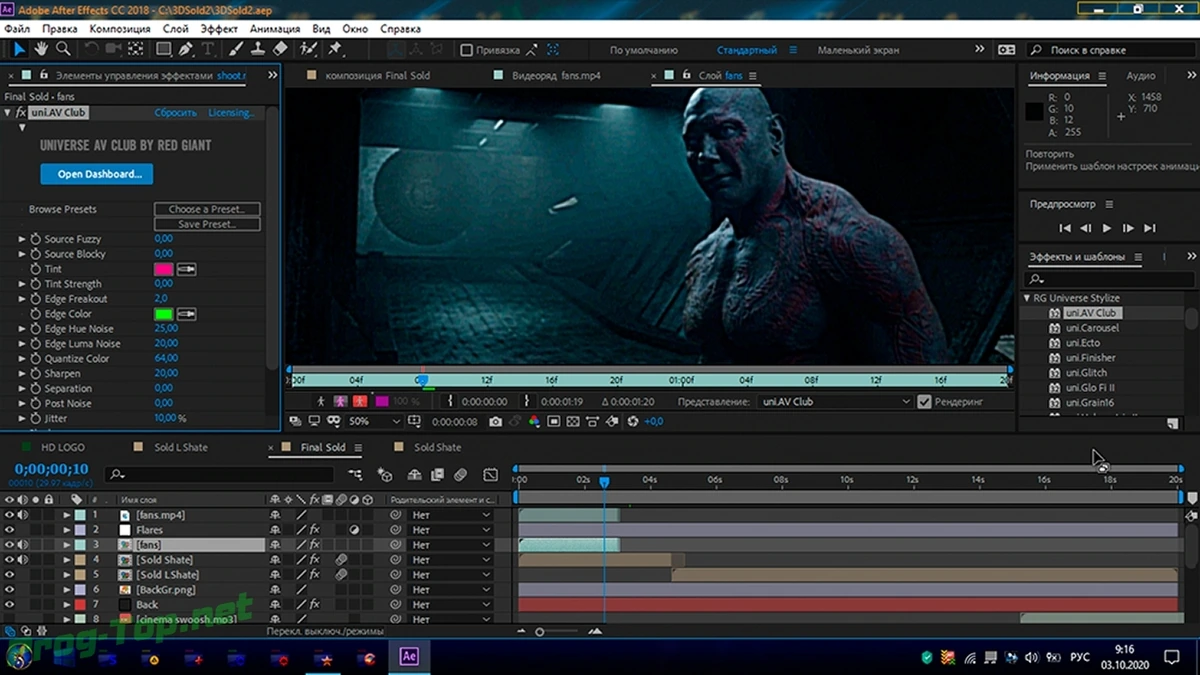
Task: Open the Файл menu
Action: tap(17, 29)
